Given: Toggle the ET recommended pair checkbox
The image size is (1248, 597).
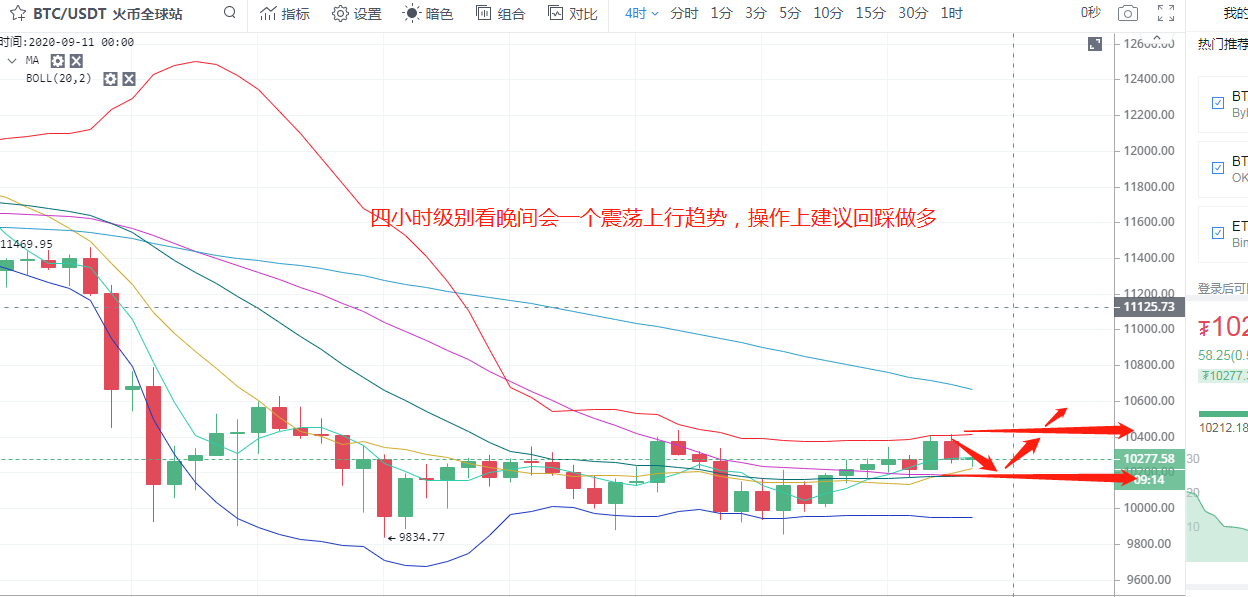Looking at the screenshot, I should [1217, 233].
